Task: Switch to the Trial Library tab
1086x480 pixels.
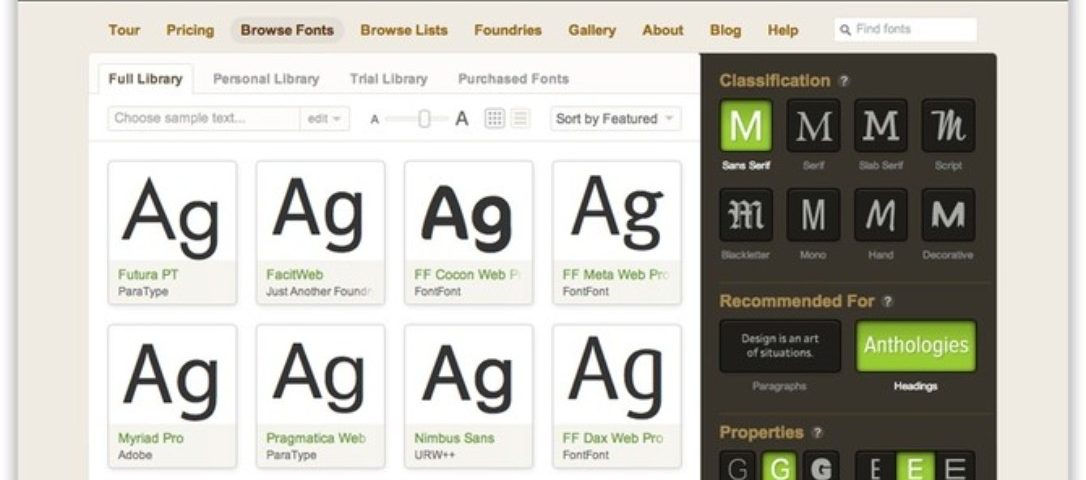Action: point(389,79)
